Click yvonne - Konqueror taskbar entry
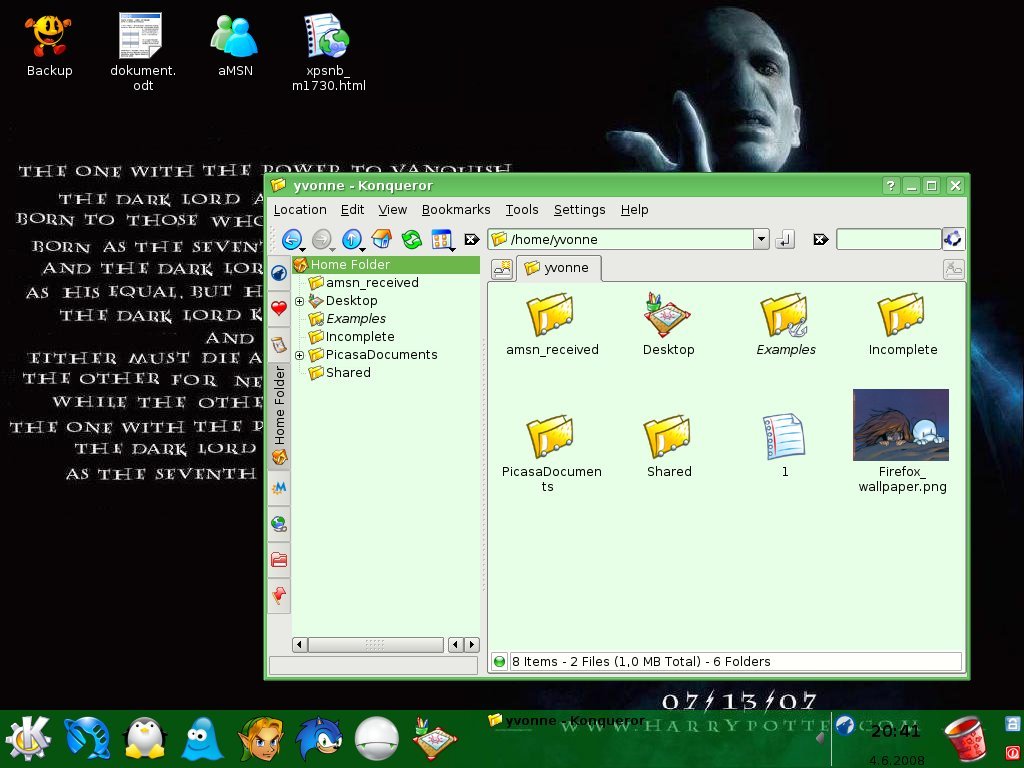The image size is (1024, 768). click(566, 721)
